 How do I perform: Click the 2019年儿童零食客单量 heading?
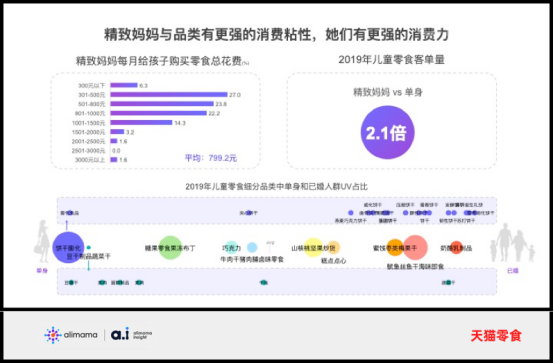[x=391, y=60]
